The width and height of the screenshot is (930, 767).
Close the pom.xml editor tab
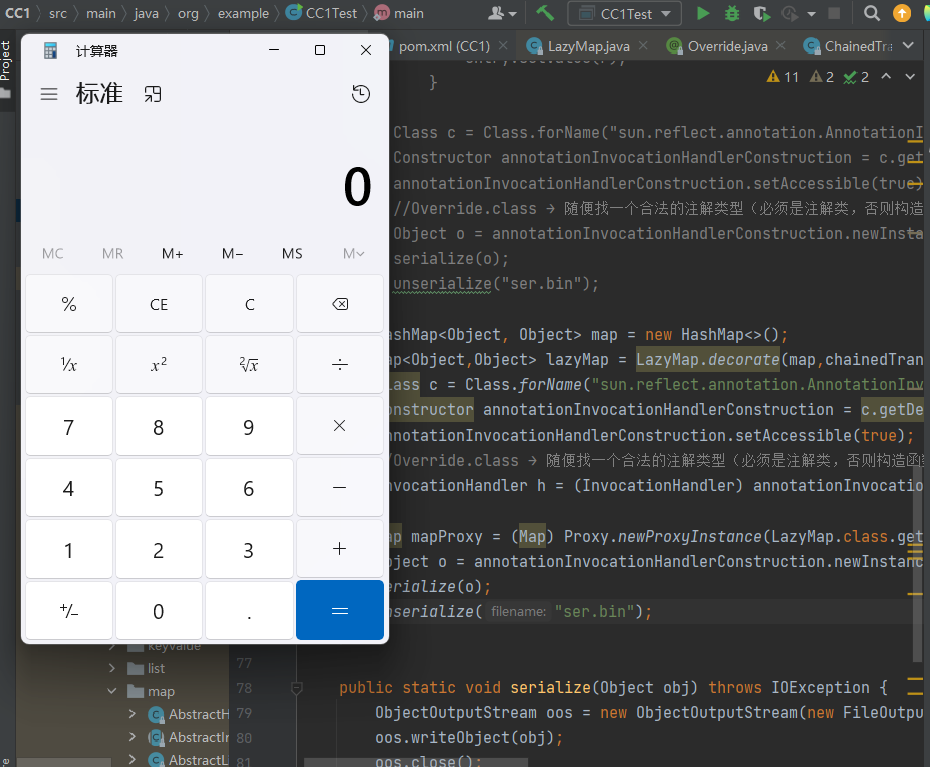coord(503,45)
